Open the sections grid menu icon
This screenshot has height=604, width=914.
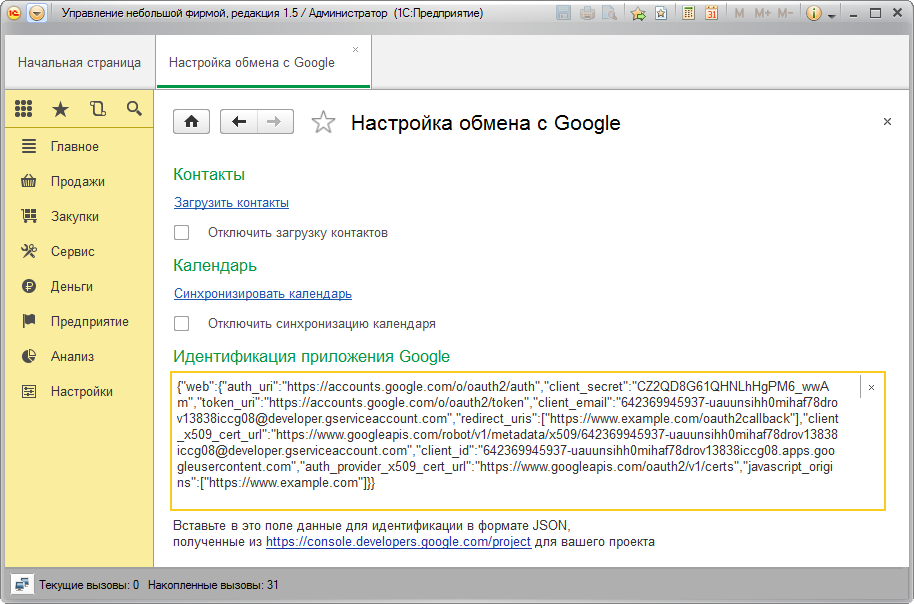23,108
